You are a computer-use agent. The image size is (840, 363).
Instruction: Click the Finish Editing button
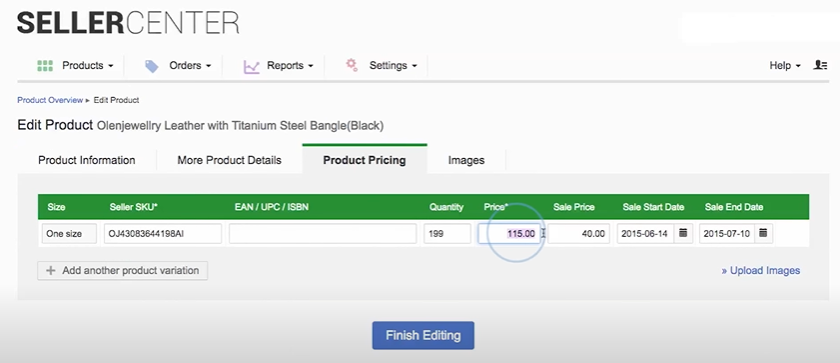click(423, 335)
